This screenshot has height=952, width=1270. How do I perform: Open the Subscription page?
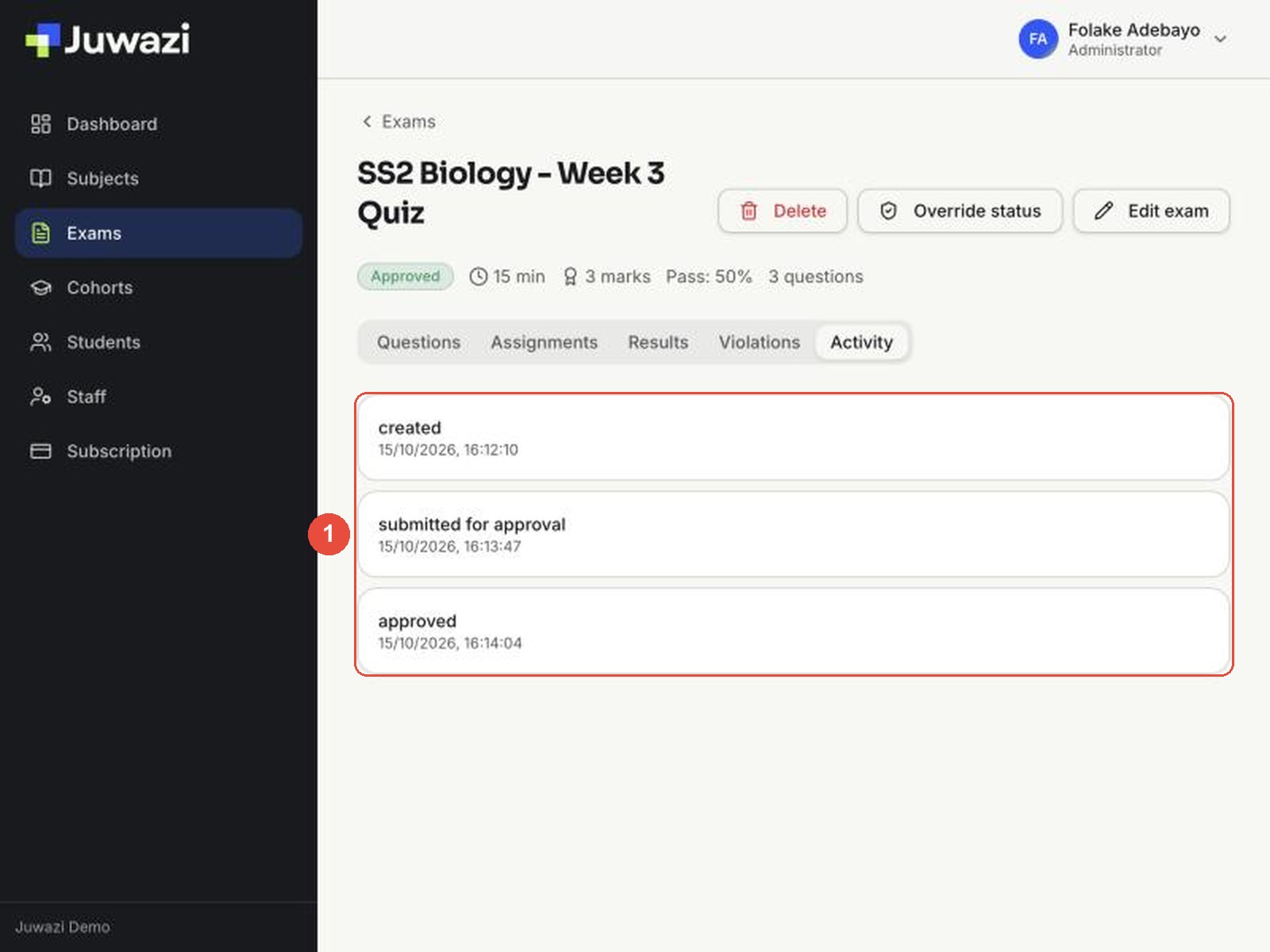tap(159, 451)
